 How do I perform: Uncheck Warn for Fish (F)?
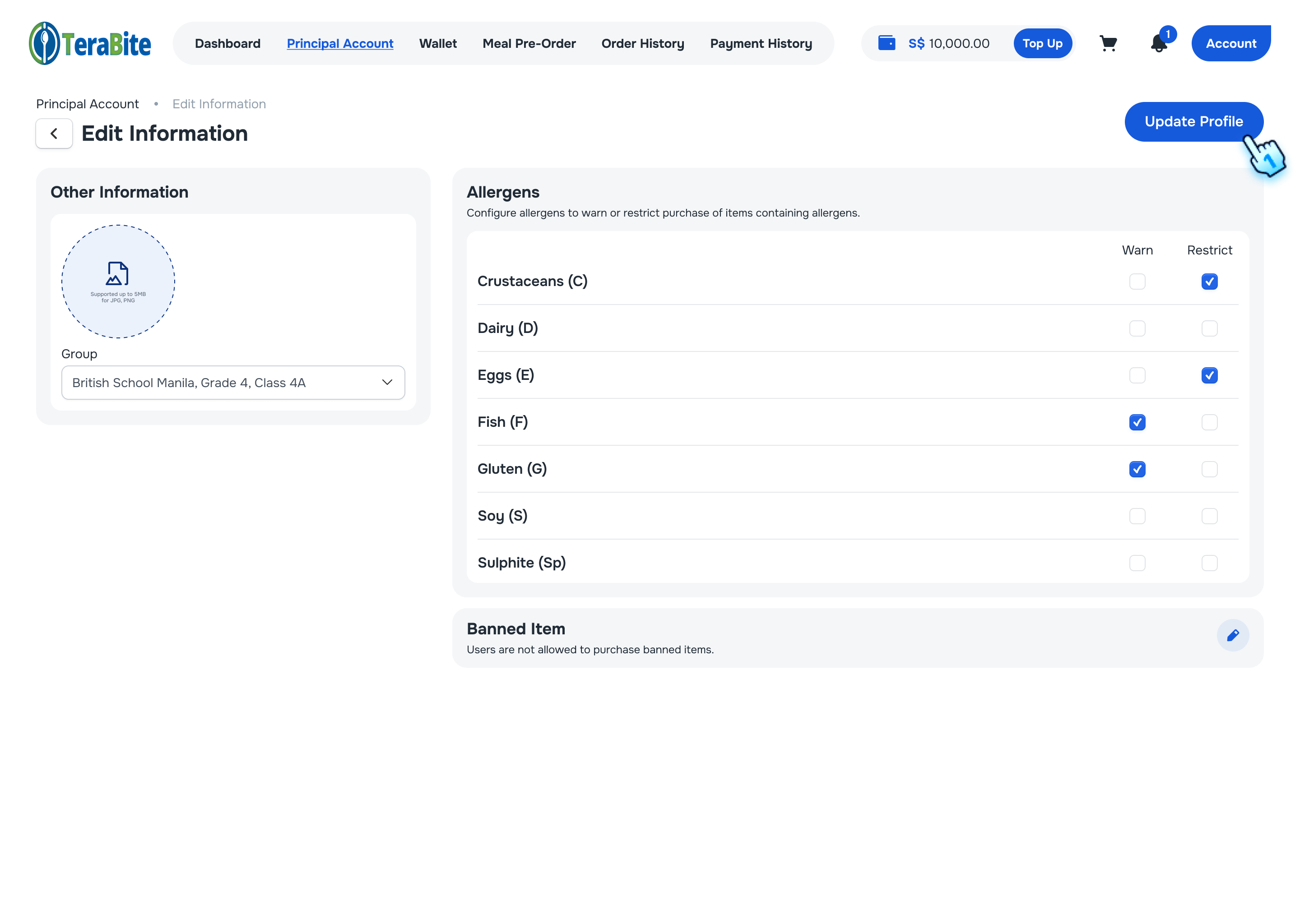(1137, 422)
